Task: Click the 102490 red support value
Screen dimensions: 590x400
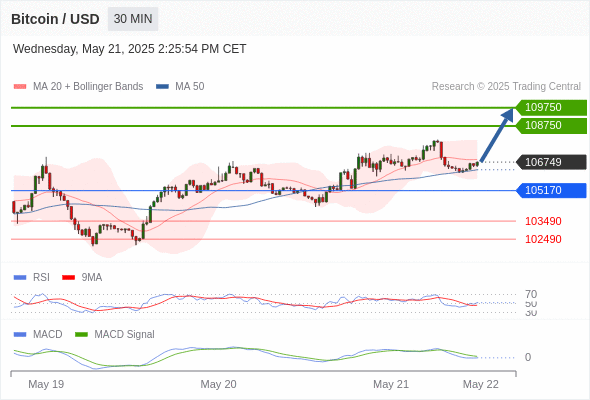Action: pyautogui.click(x=543, y=239)
